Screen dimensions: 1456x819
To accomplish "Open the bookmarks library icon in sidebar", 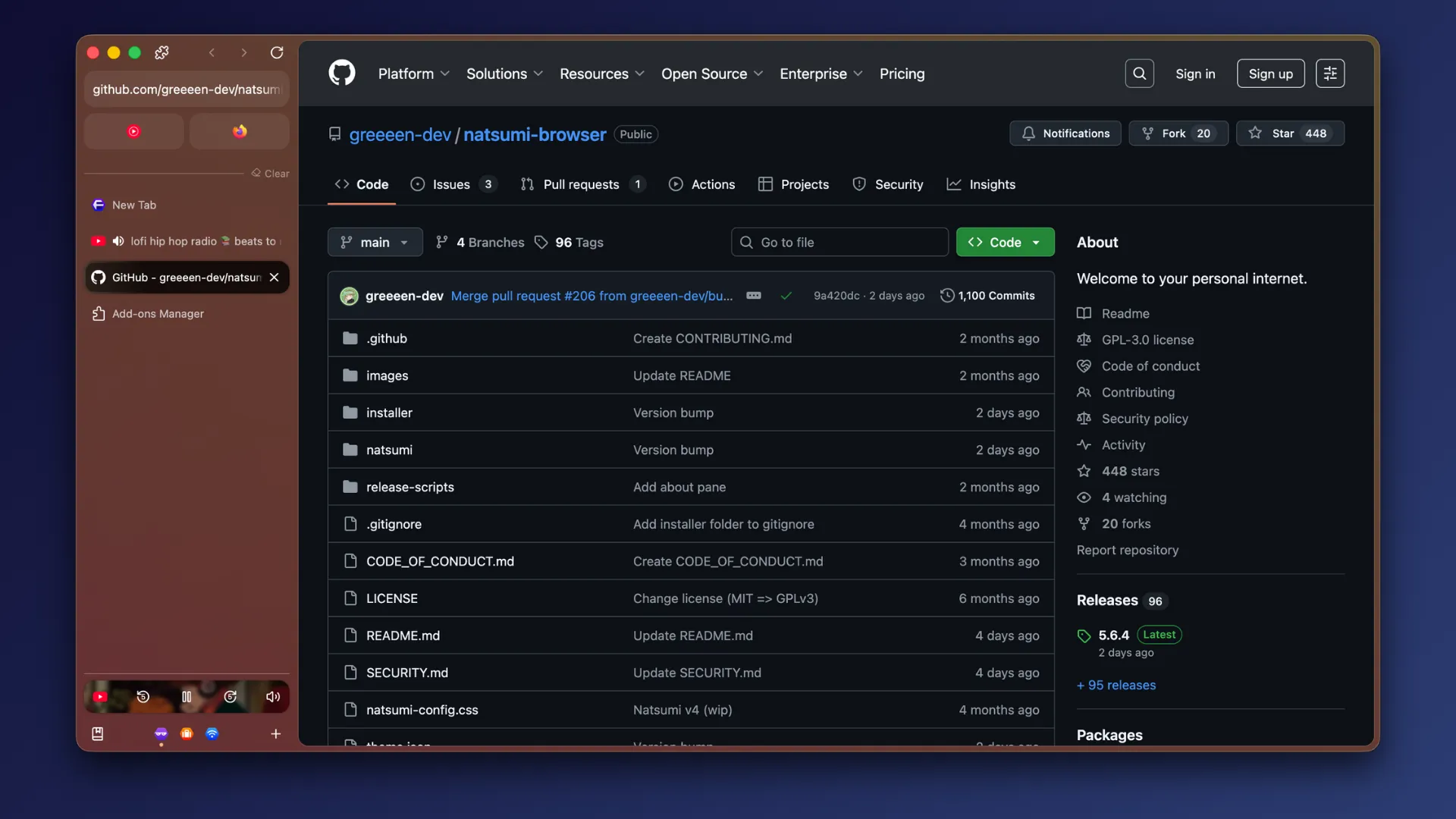I will click(x=98, y=733).
